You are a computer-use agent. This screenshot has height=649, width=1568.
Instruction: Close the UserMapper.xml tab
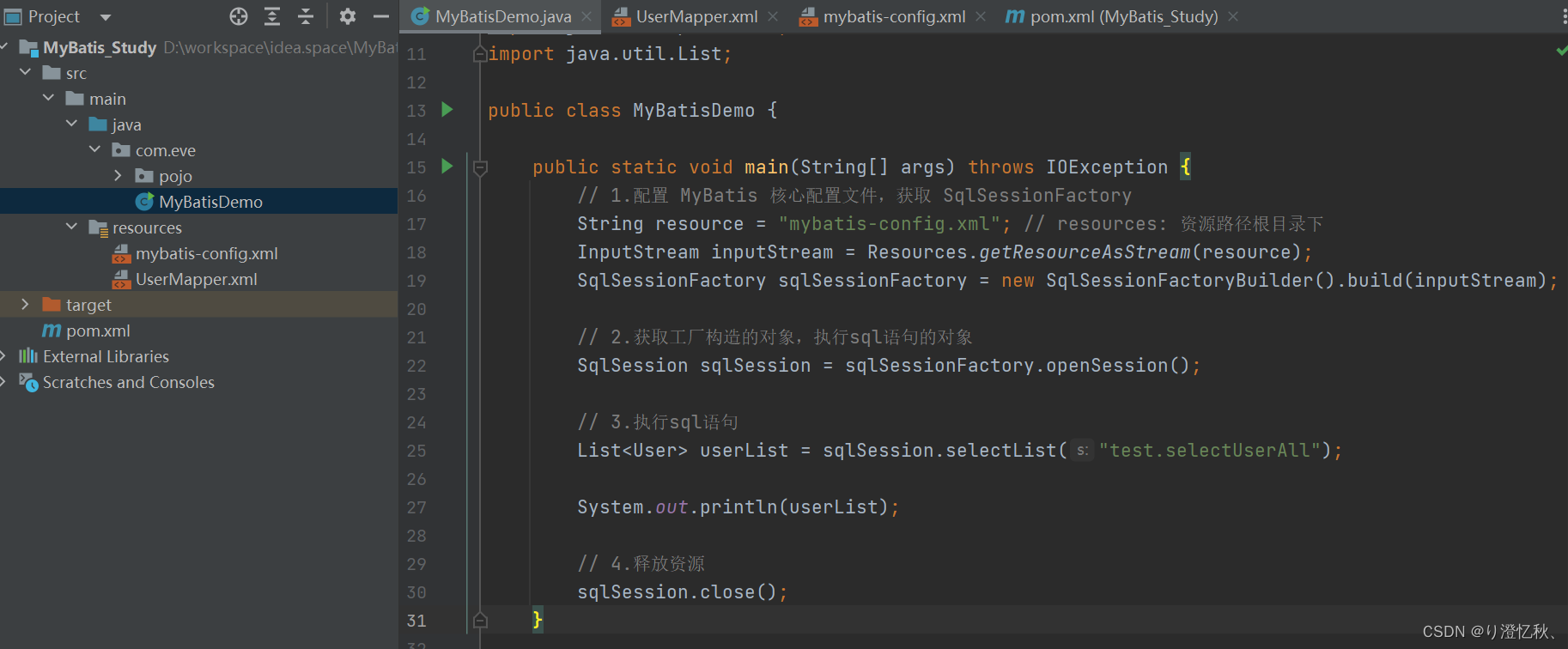(773, 16)
